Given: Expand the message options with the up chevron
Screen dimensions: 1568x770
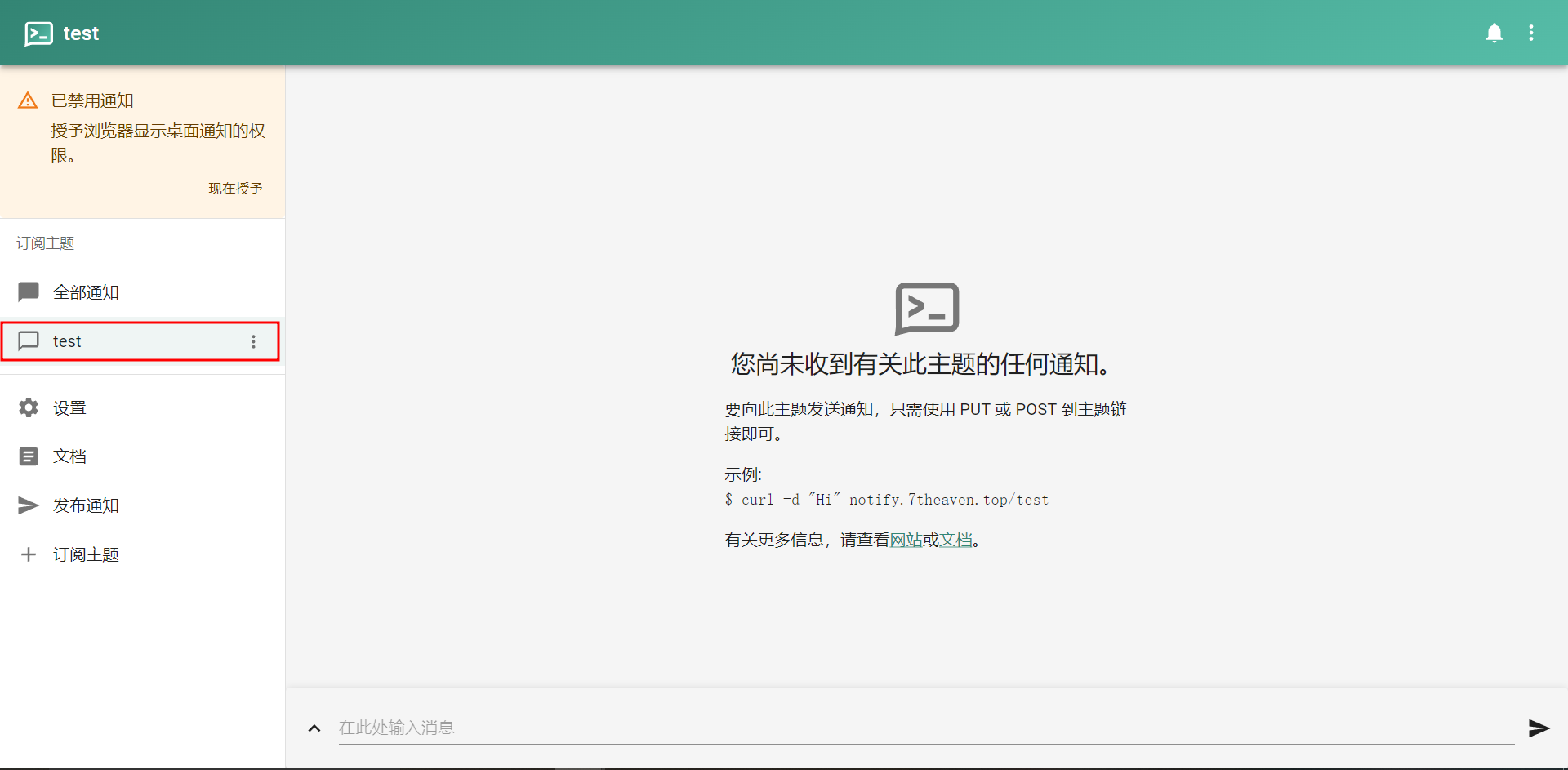Looking at the screenshot, I should (x=314, y=728).
